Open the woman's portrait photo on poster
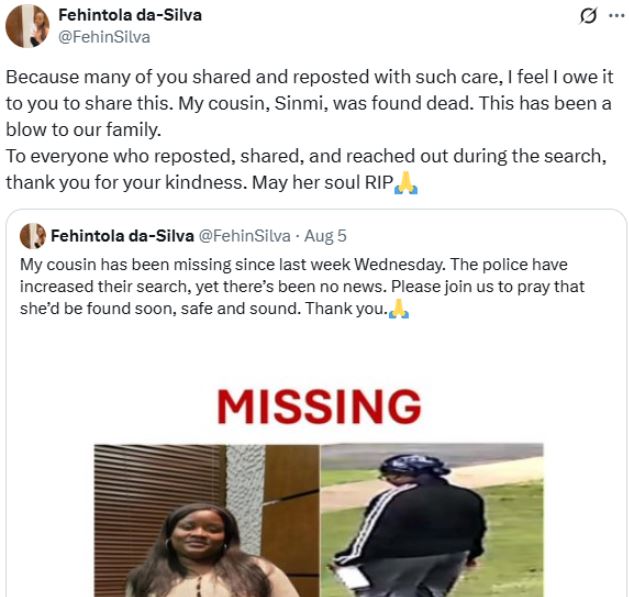Viewport: 629px width, 597px height. [x=207, y=520]
